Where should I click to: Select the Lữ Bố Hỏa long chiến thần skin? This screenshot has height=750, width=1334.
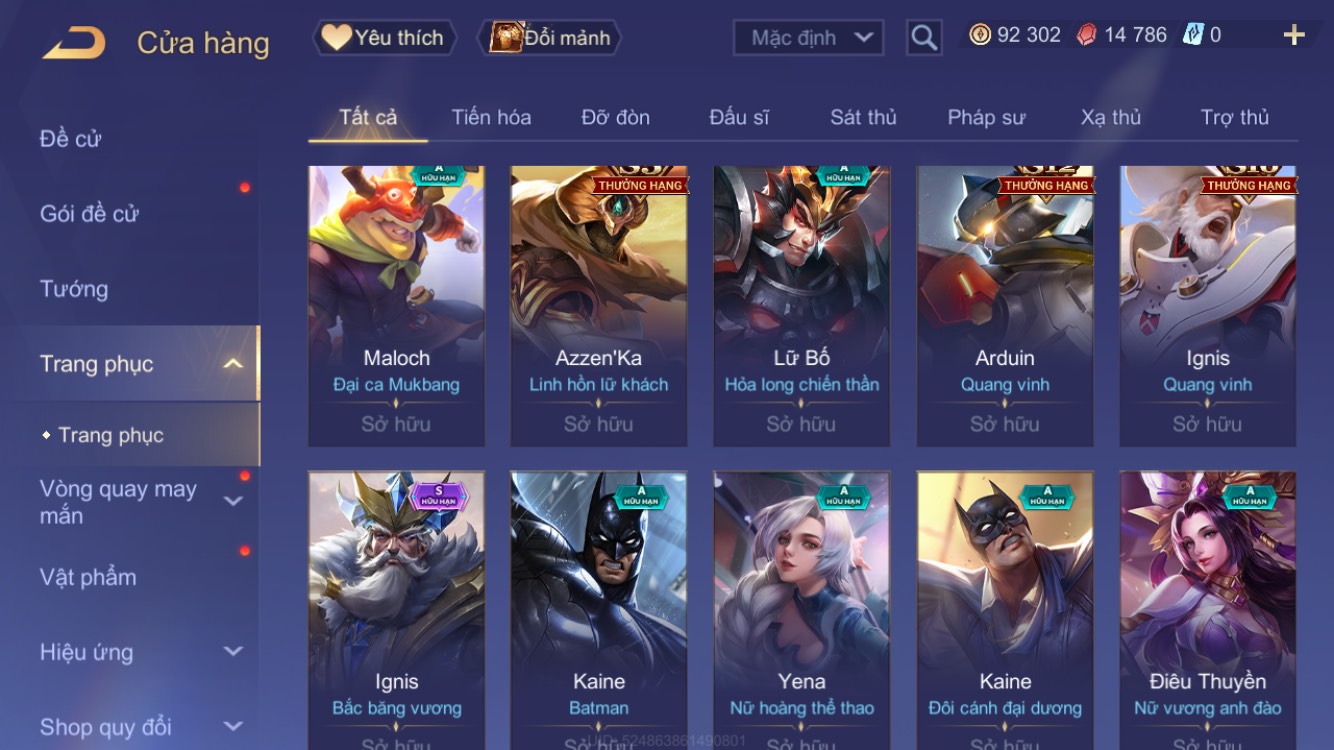(x=802, y=306)
